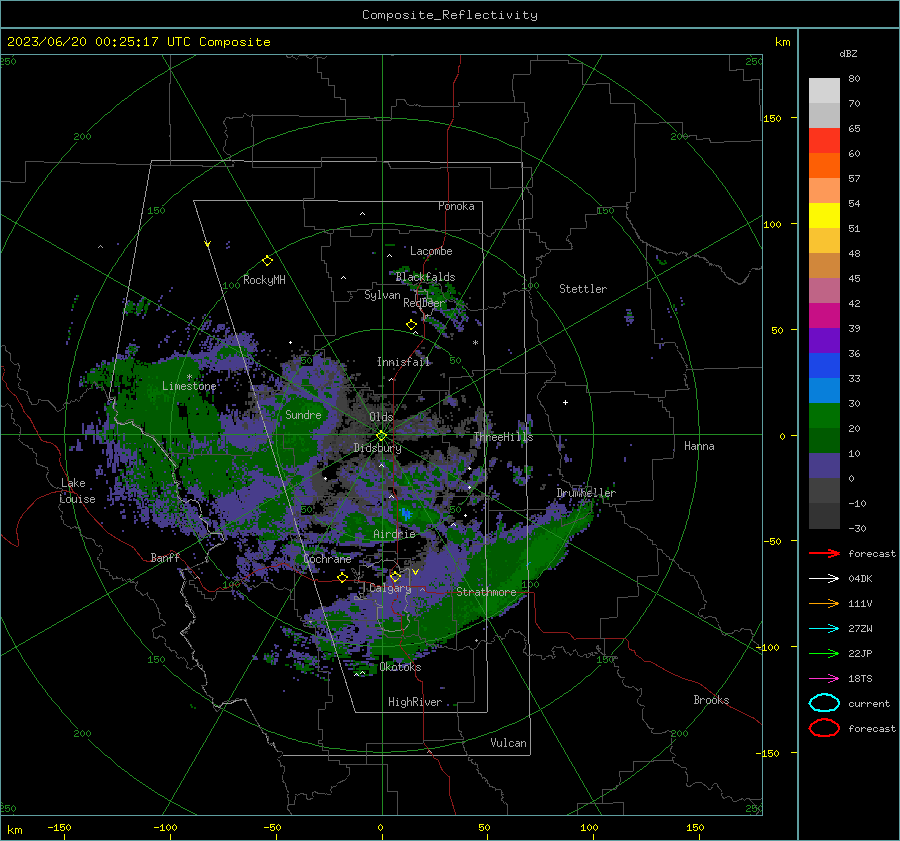Click the dBZ legend heading

(848, 53)
